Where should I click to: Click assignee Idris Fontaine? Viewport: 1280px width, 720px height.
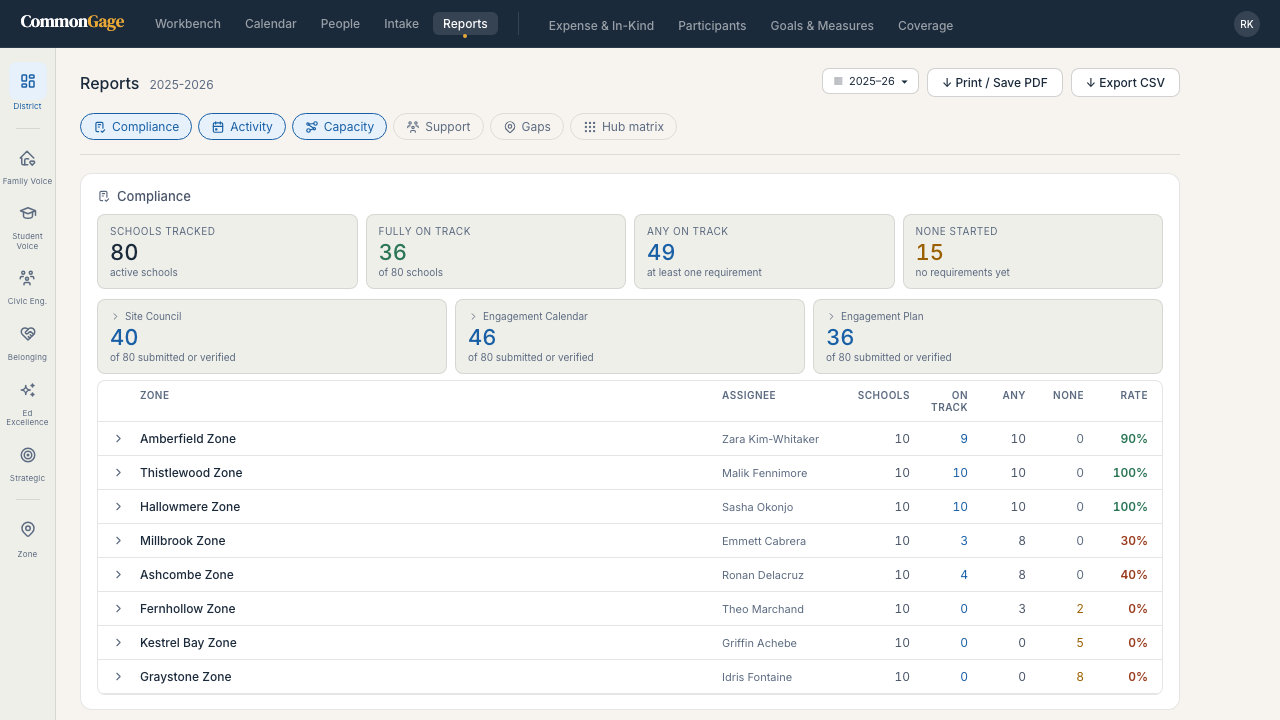[x=757, y=677]
